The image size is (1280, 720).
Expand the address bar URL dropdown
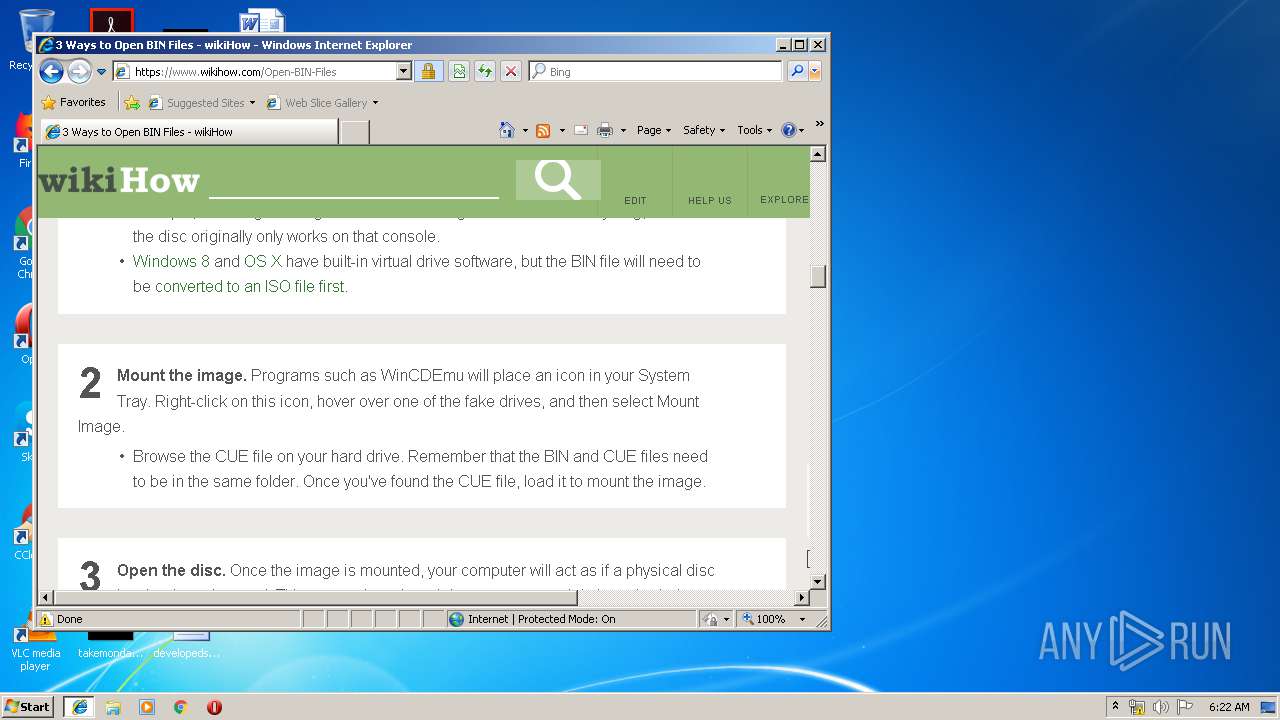404,71
